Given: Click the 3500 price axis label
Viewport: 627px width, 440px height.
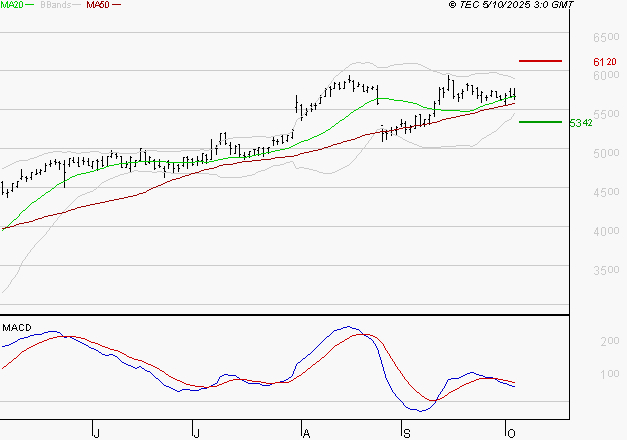Looking at the screenshot, I should coord(606,270).
